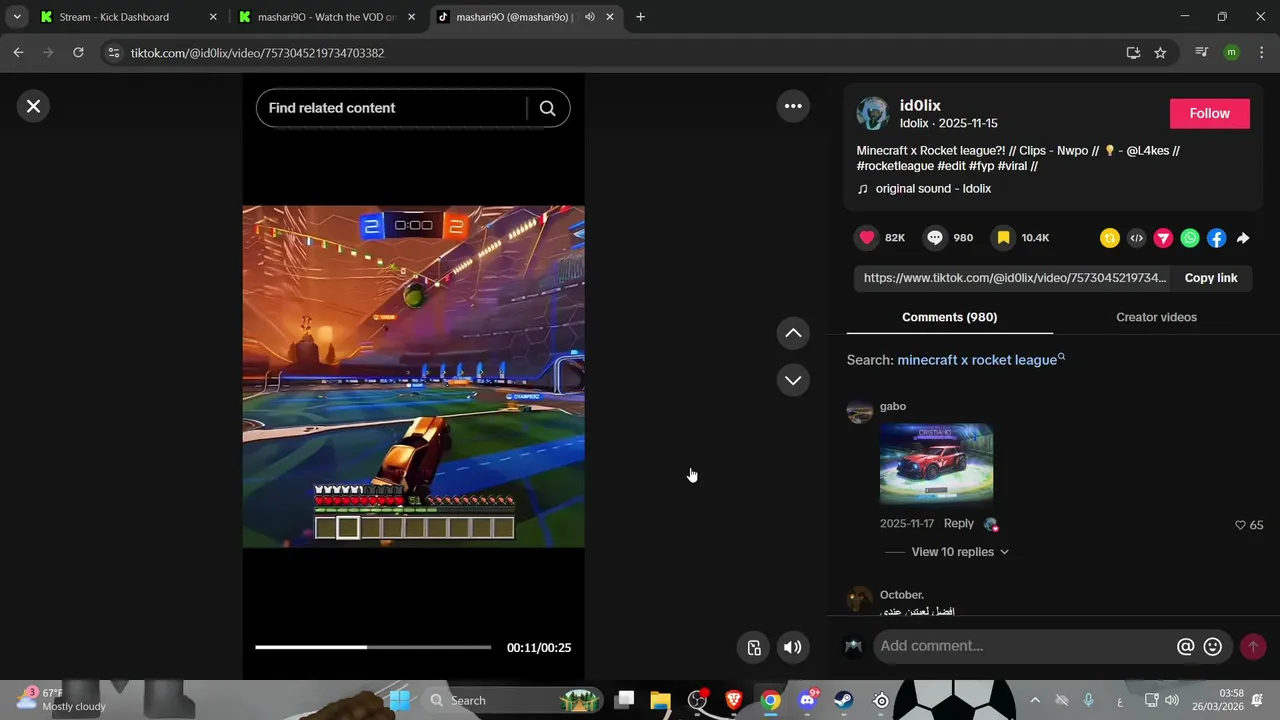Click the site information icon in address bar

[x=114, y=53]
